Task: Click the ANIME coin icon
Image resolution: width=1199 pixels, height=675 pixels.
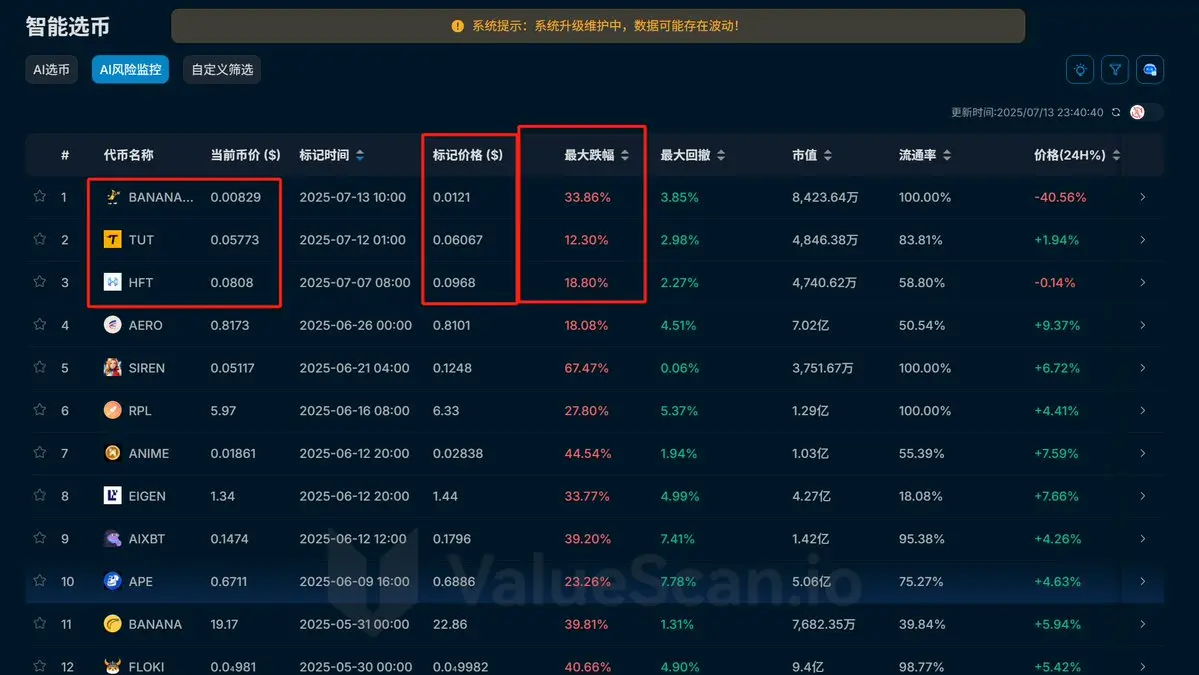Action: [x=112, y=453]
